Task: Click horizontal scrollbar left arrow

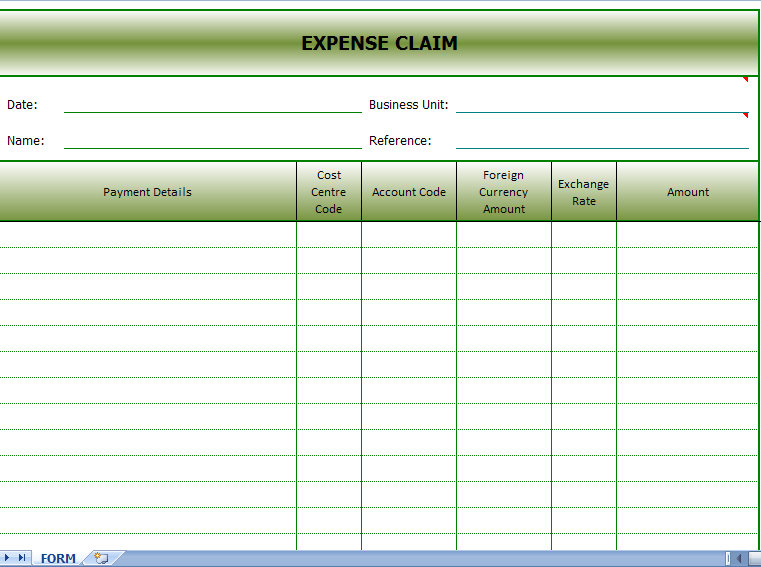Action: [739, 559]
